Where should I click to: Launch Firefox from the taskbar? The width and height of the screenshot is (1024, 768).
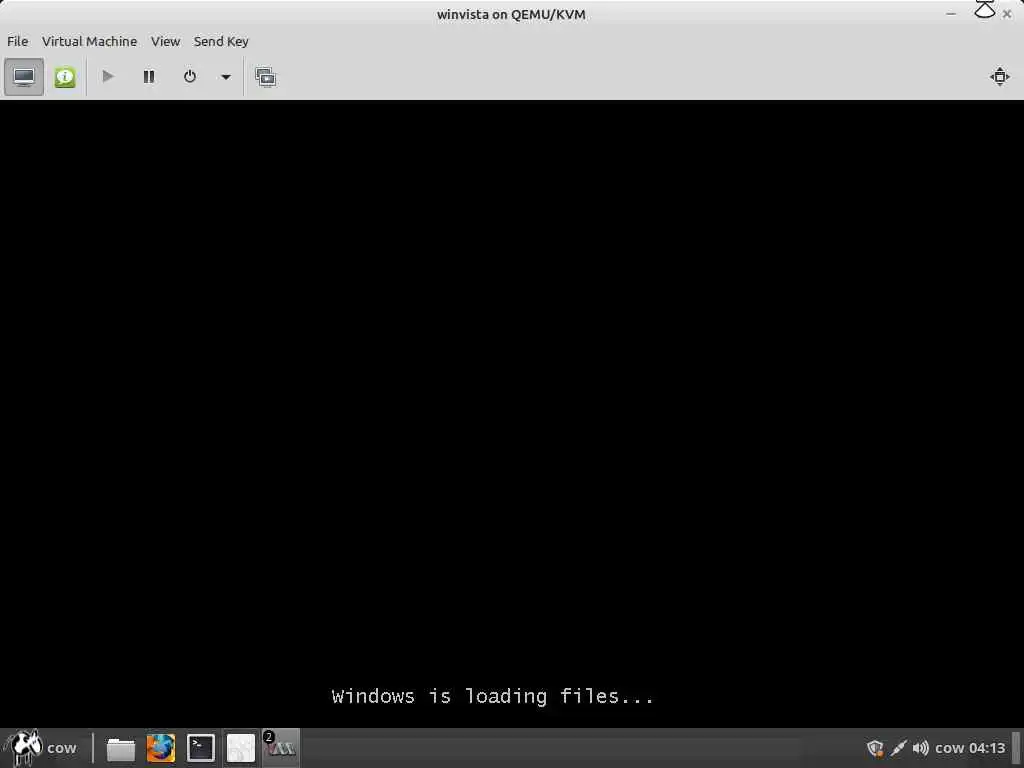pyautogui.click(x=161, y=748)
